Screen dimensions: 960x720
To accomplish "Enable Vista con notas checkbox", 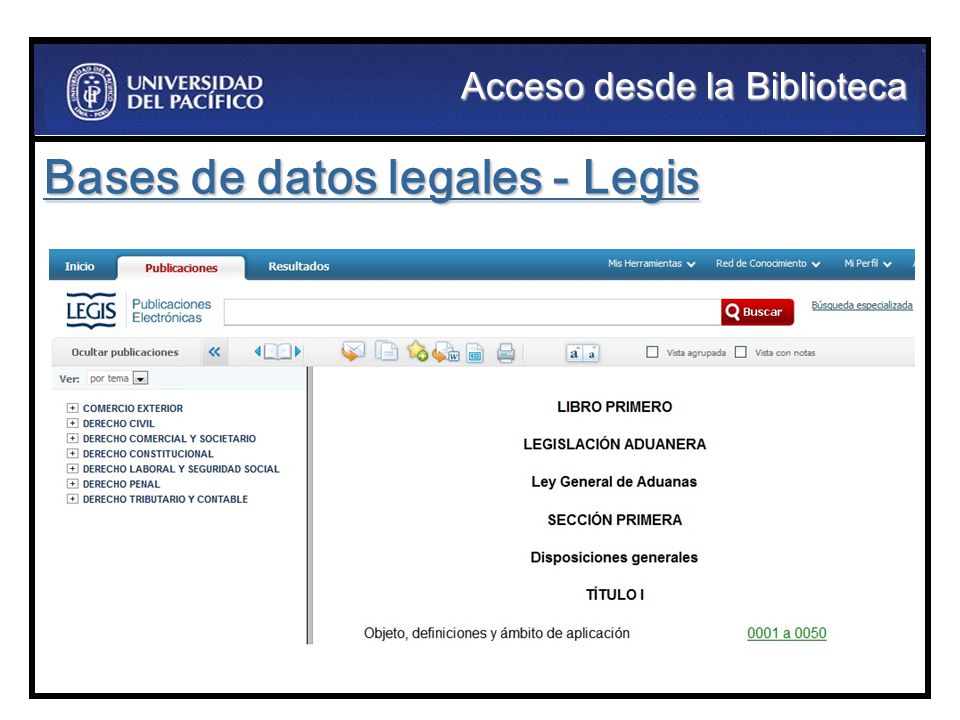I will [x=741, y=352].
